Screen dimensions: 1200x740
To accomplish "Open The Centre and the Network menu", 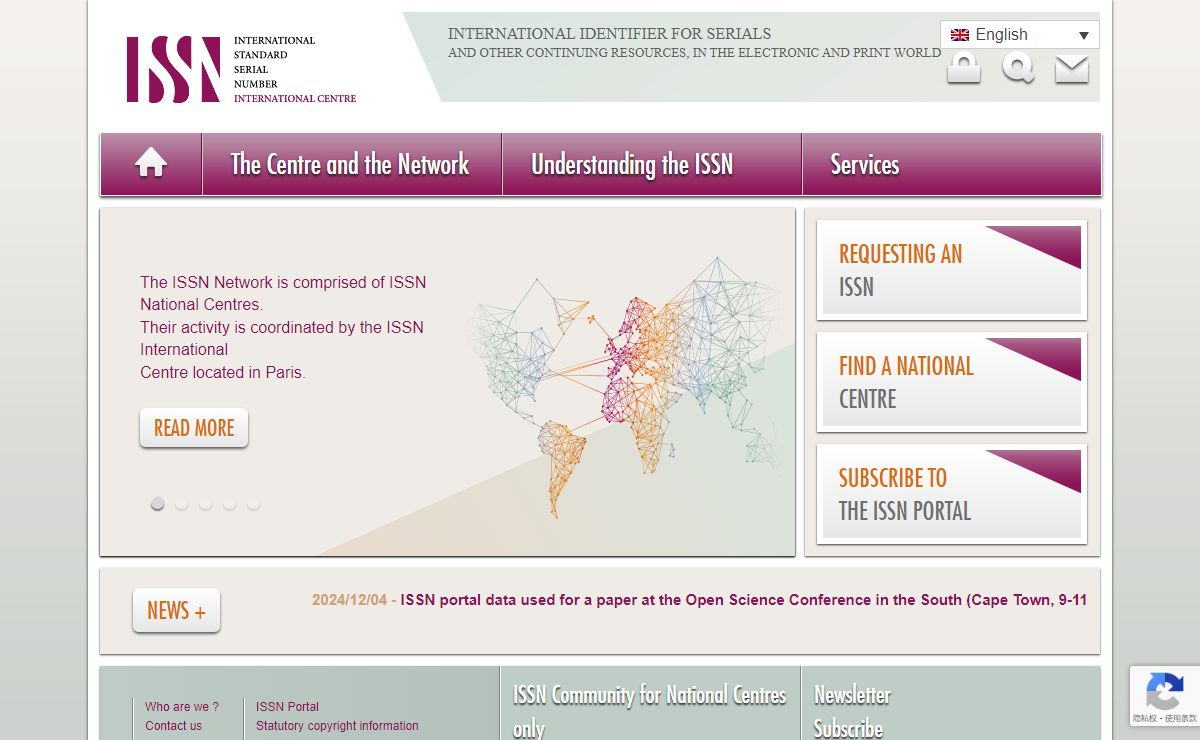I will 351,164.
